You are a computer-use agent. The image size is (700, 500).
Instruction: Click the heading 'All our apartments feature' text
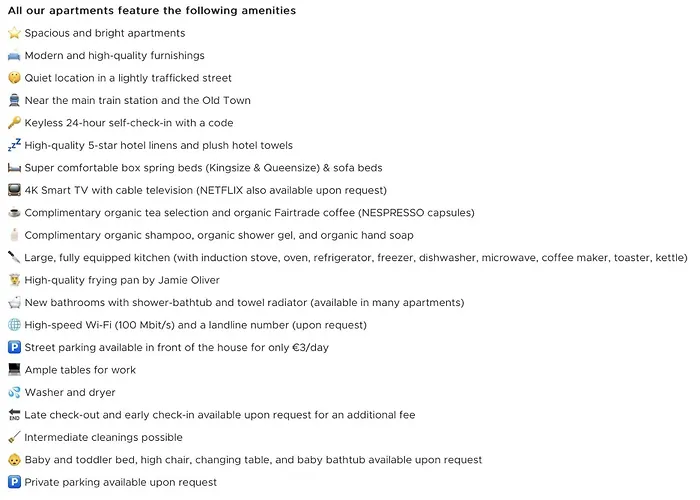[x=152, y=11]
